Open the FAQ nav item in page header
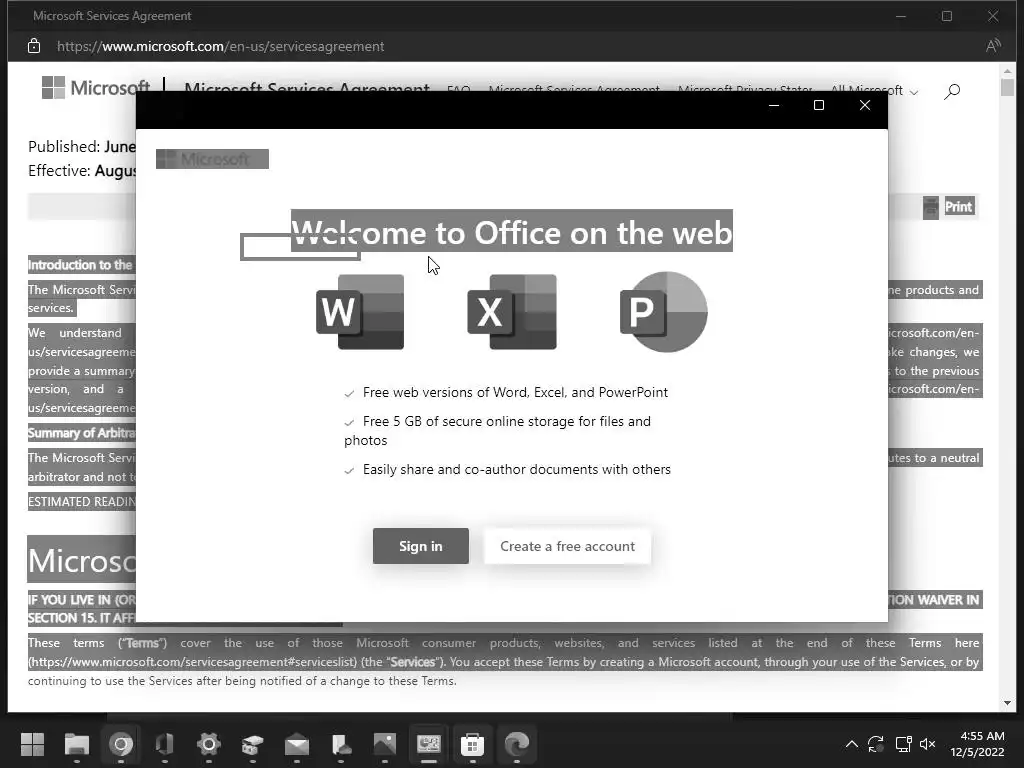This screenshot has width=1024, height=768. pyautogui.click(x=458, y=90)
